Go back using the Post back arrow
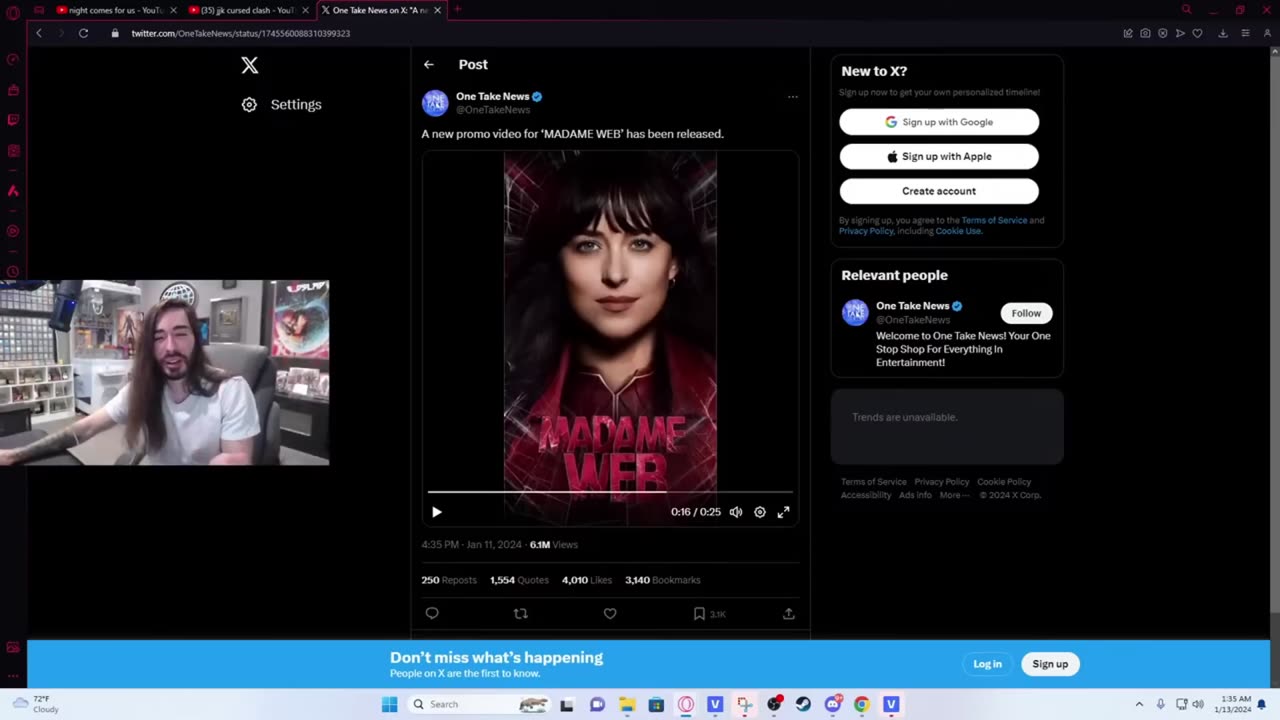 click(429, 64)
